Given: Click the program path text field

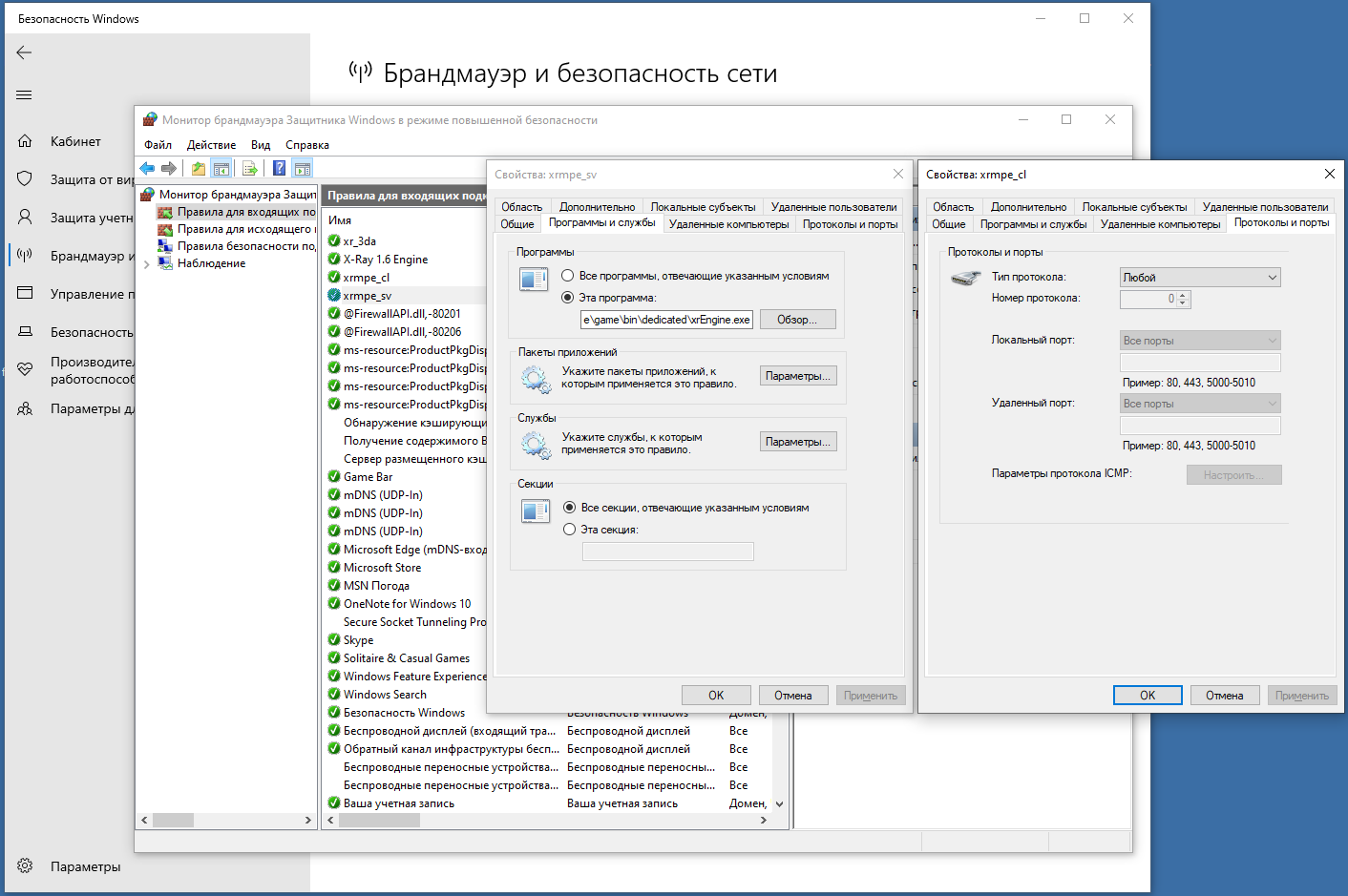Looking at the screenshot, I should tap(666, 320).
